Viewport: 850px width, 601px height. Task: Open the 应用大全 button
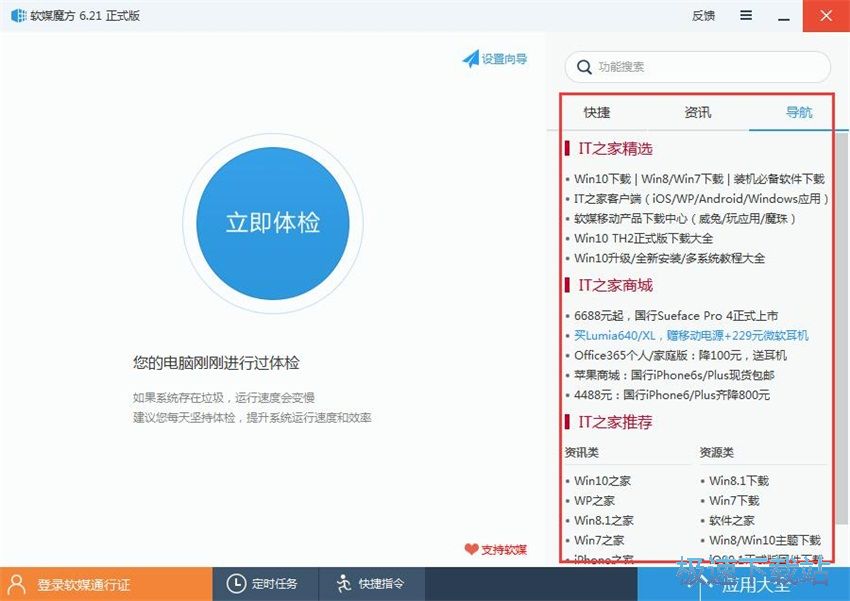coord(744,584)
